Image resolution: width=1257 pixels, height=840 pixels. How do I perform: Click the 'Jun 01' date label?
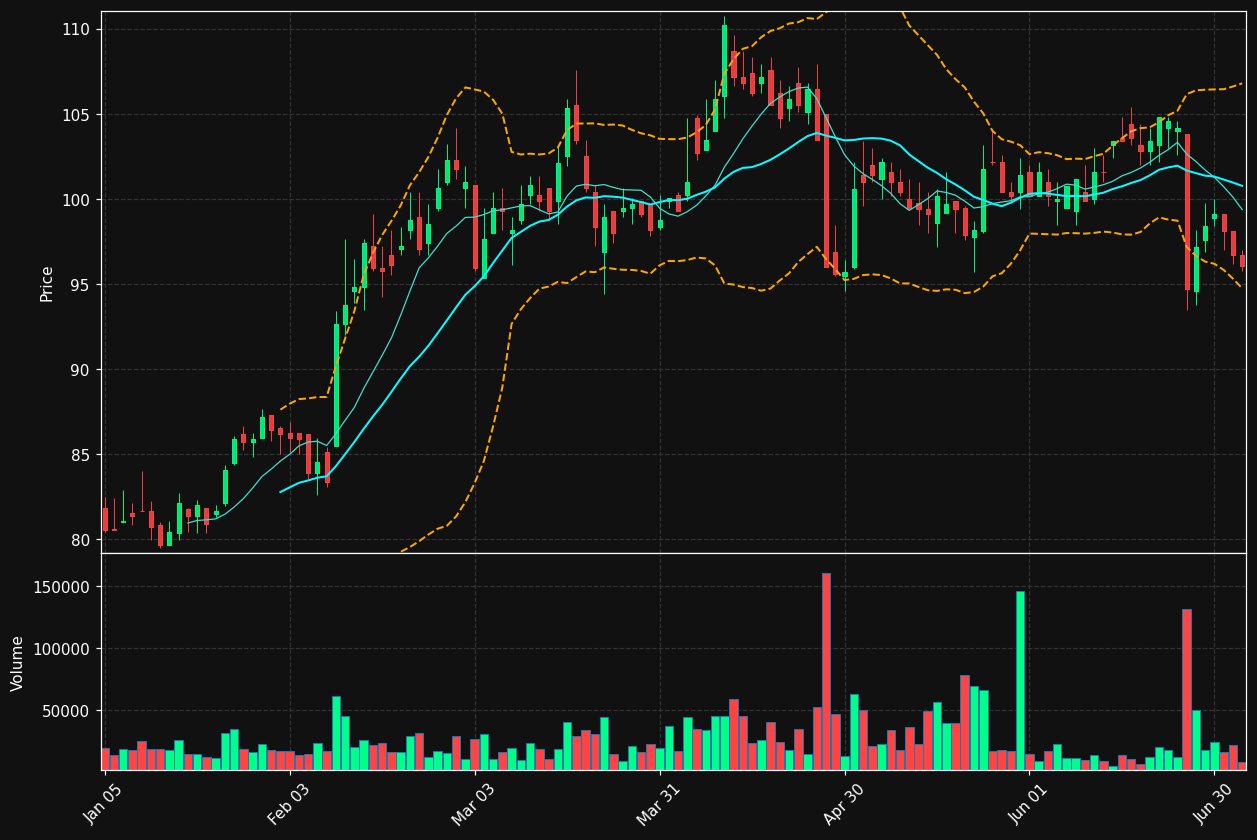click(x=1029, y=804)
